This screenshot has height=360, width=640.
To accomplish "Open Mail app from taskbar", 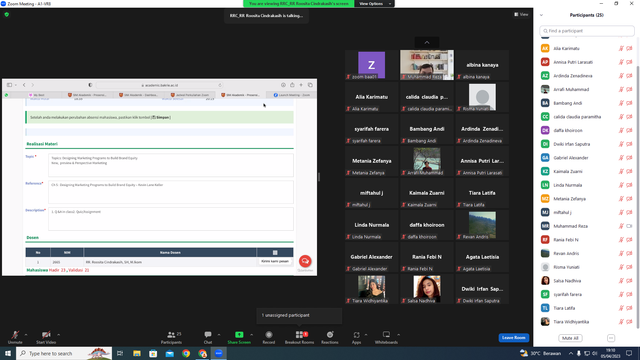I will [x=170, y=353].
